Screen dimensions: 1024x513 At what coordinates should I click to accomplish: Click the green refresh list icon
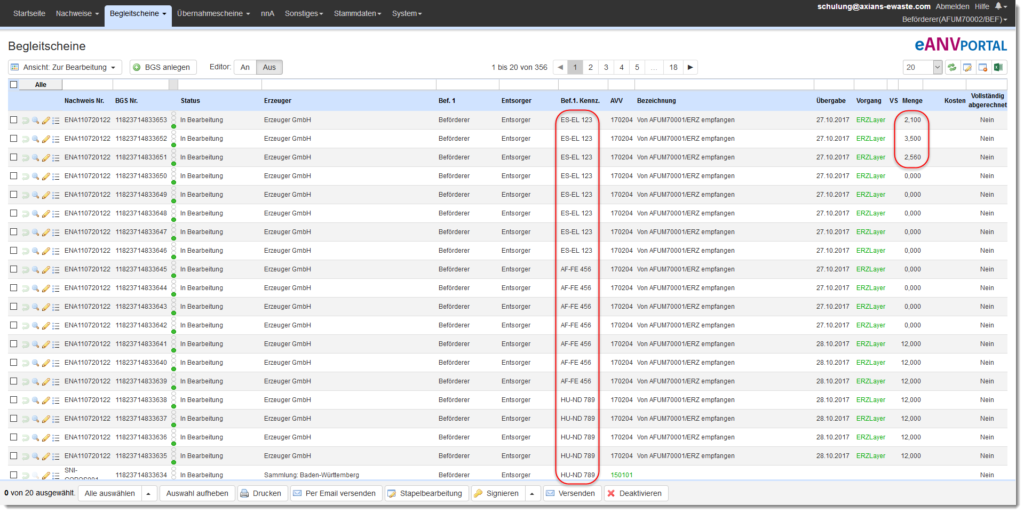[952, 67]
